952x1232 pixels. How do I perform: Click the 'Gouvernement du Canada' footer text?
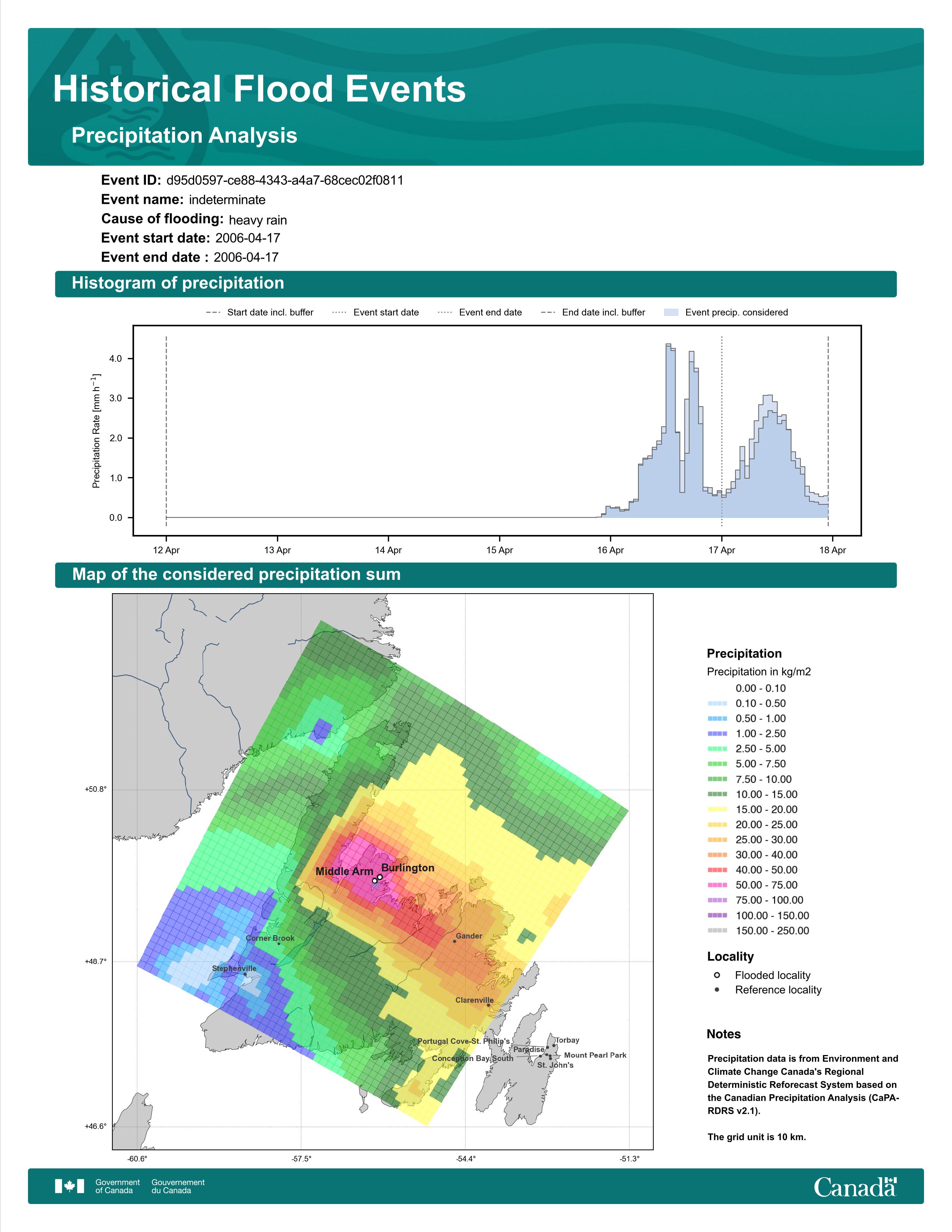(178, 1186)
